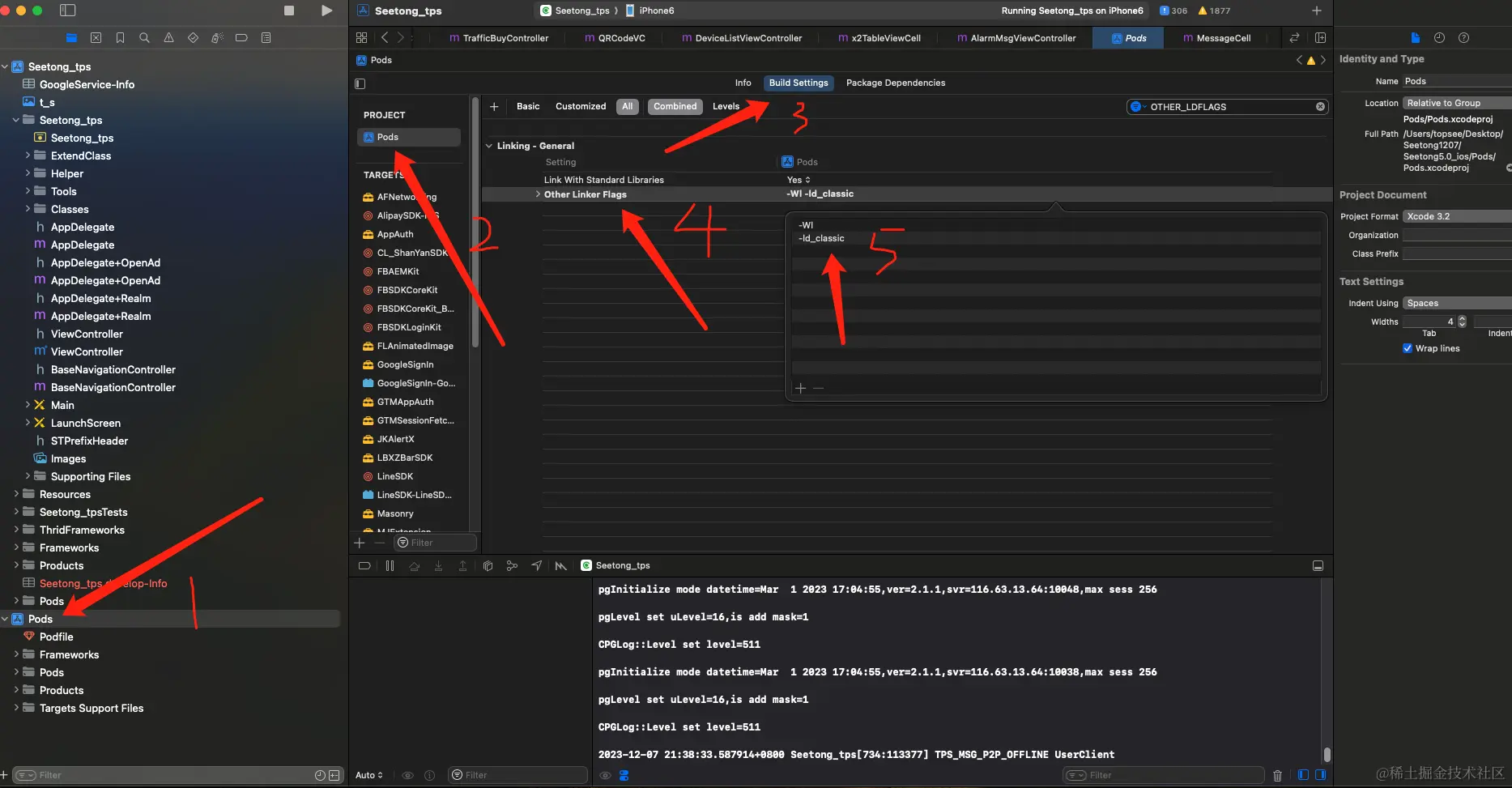Collapse the Linking - General section
This screenshot has width=1512, height=788.
coord(489,146)
